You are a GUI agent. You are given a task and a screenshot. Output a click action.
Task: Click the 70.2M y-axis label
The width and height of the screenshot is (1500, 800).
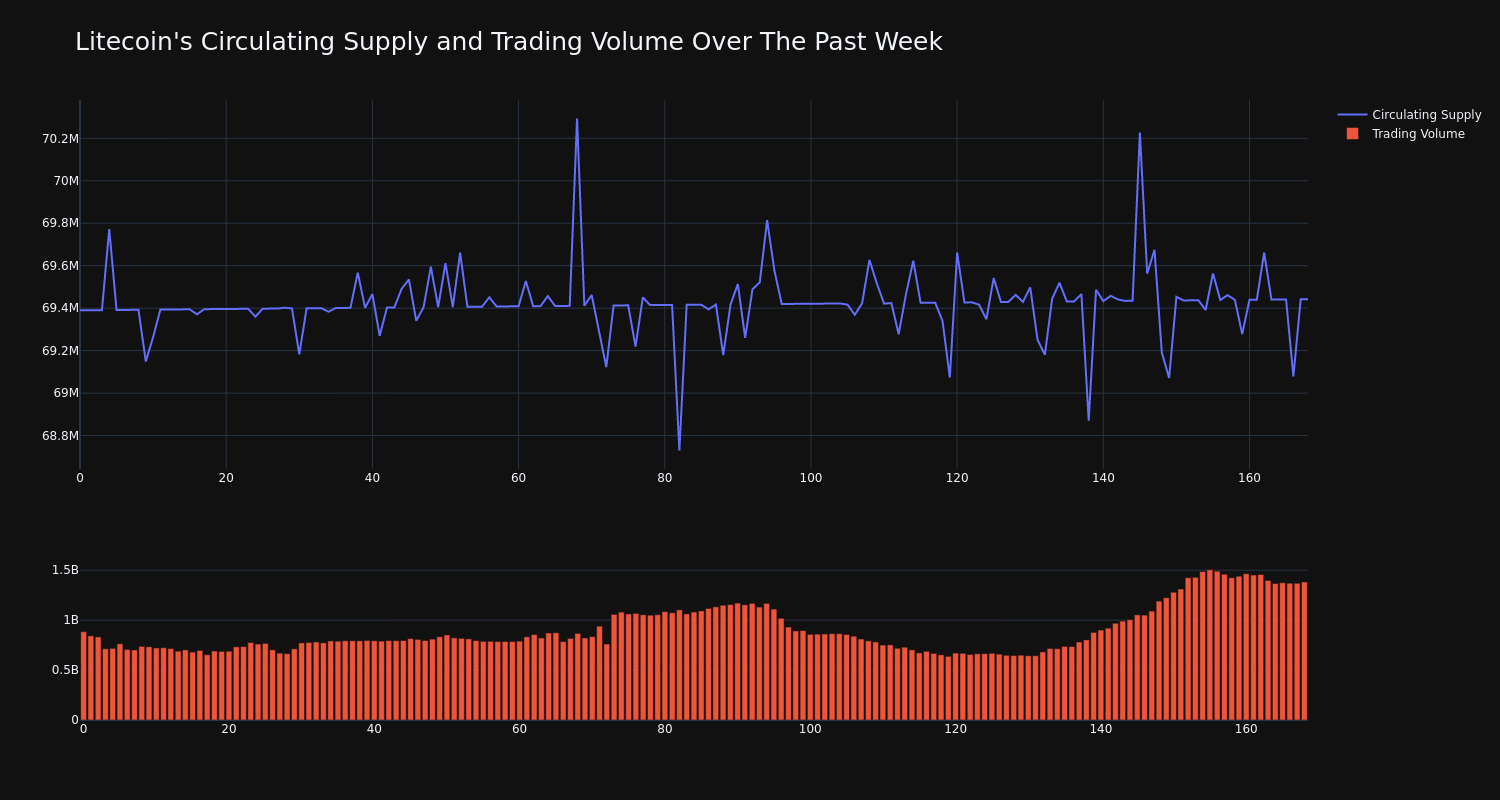[x=60, y=138]
